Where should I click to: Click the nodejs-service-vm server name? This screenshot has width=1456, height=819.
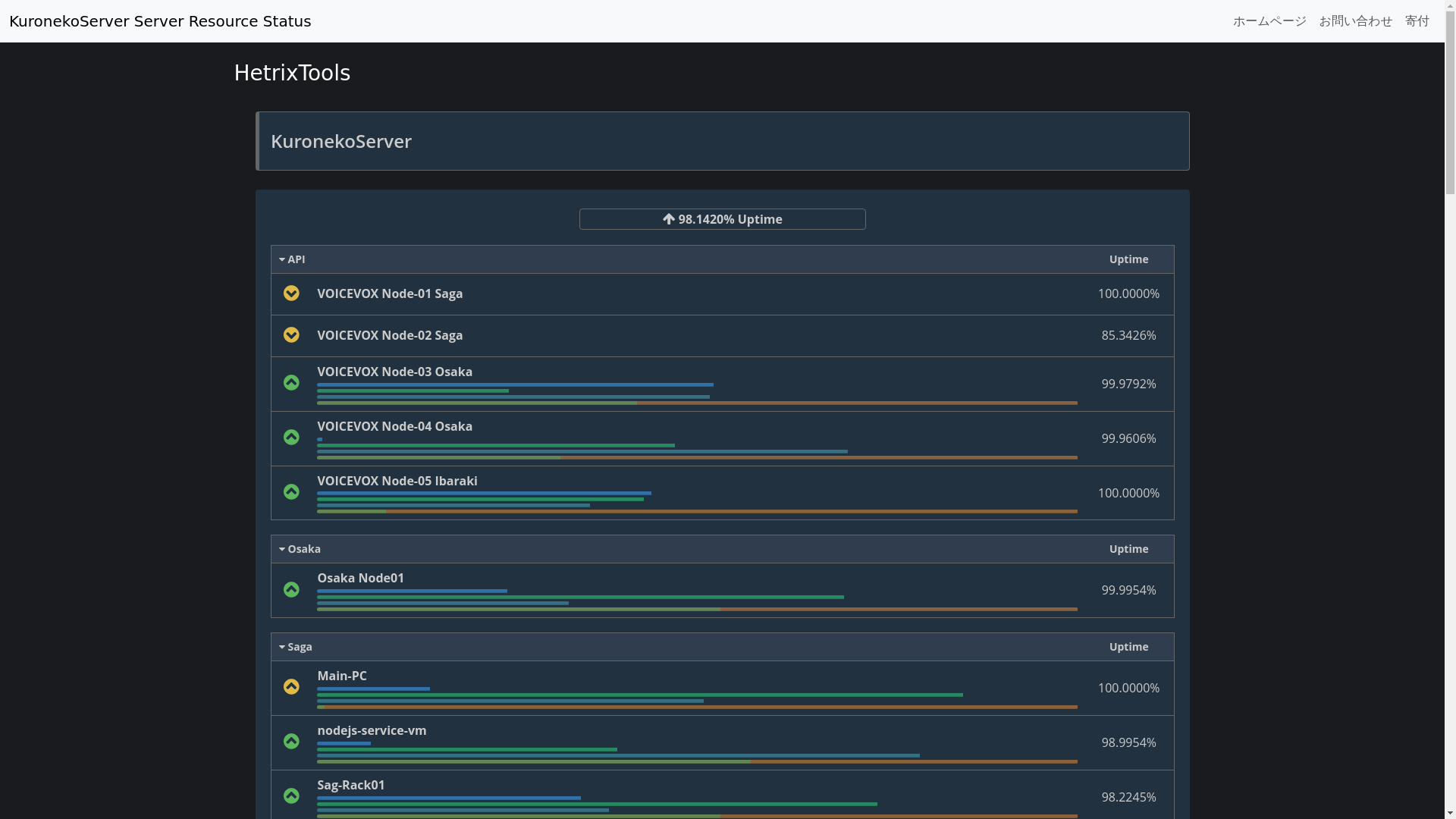coord(372,730)
